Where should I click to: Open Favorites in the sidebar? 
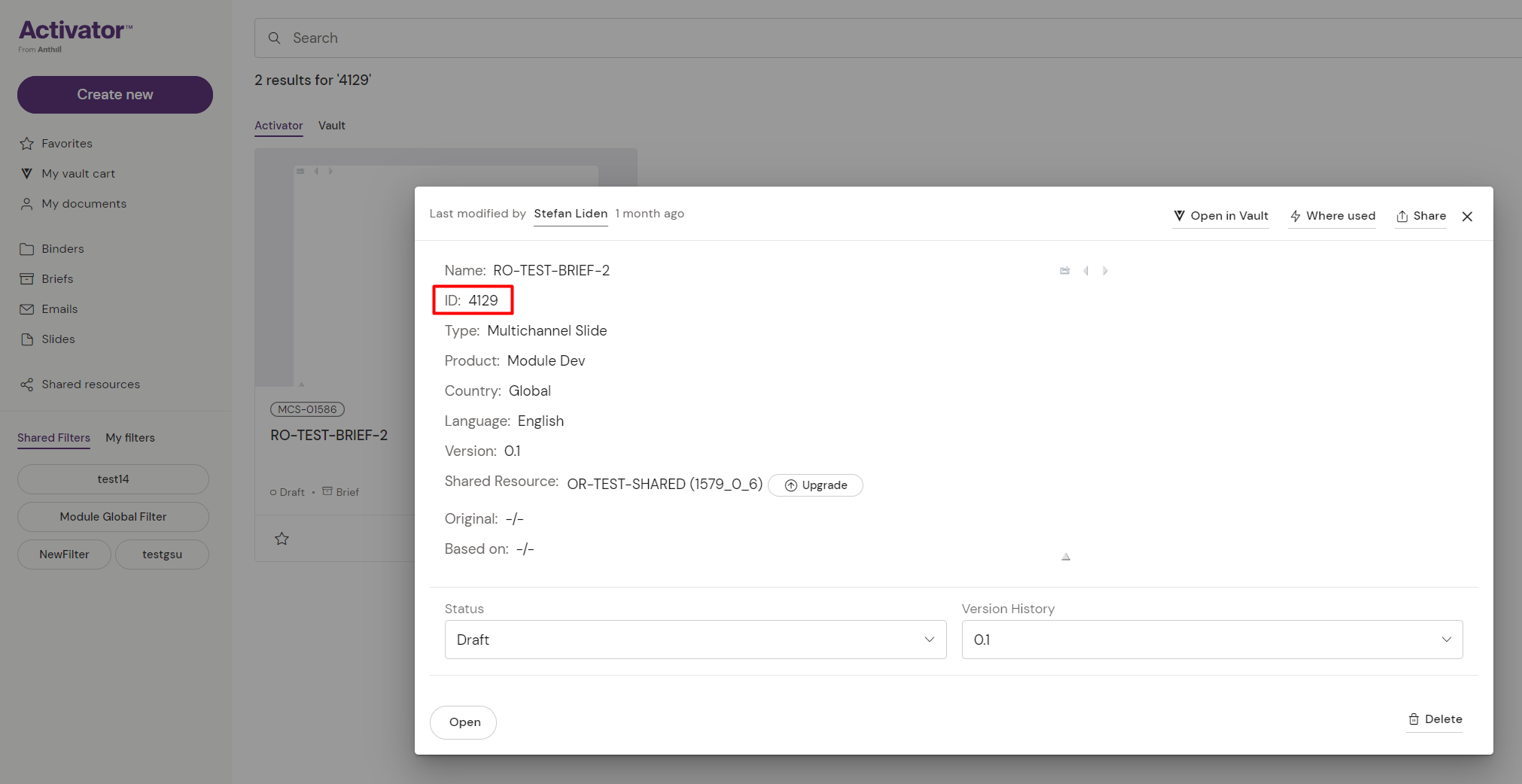click(x=66, y=144)
